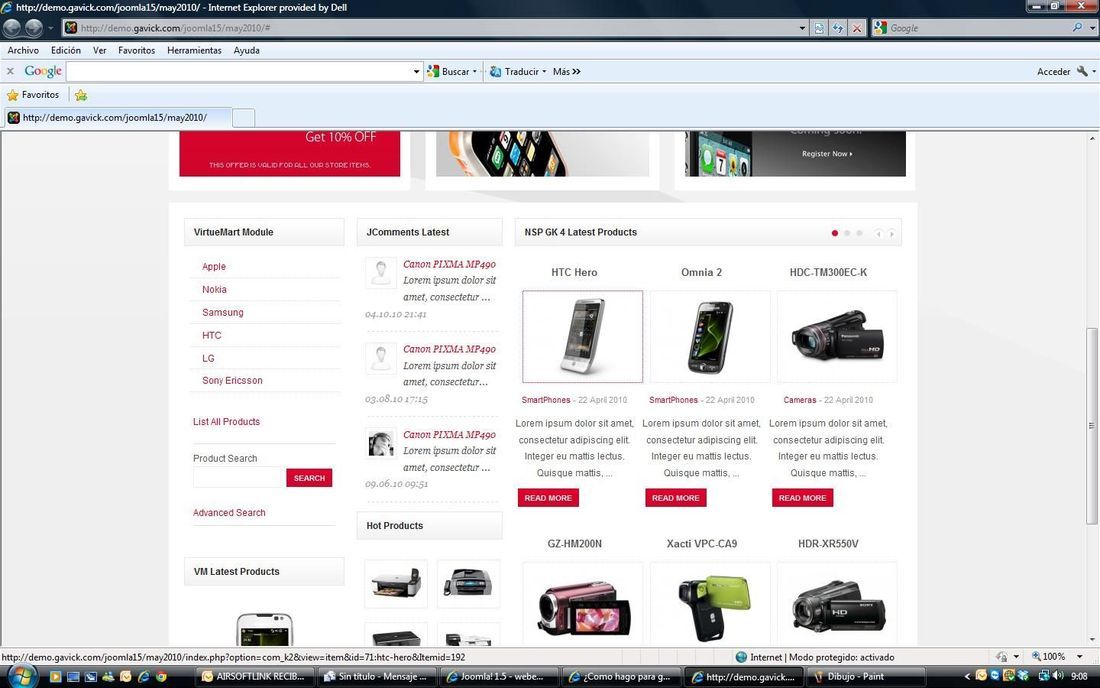Click the magnifier icon in Google search box
The image size is (1100, 688).
(1077, 28)
